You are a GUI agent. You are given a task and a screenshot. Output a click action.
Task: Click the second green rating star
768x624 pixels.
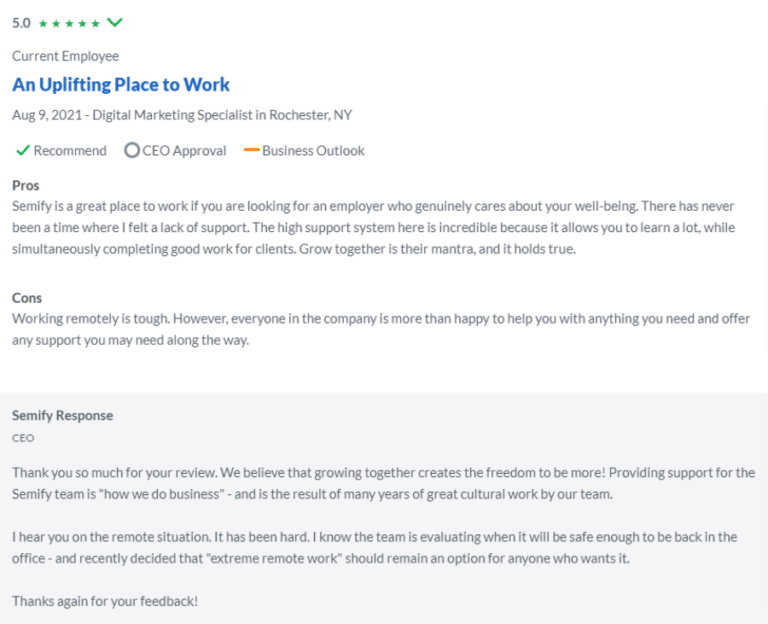56,23
